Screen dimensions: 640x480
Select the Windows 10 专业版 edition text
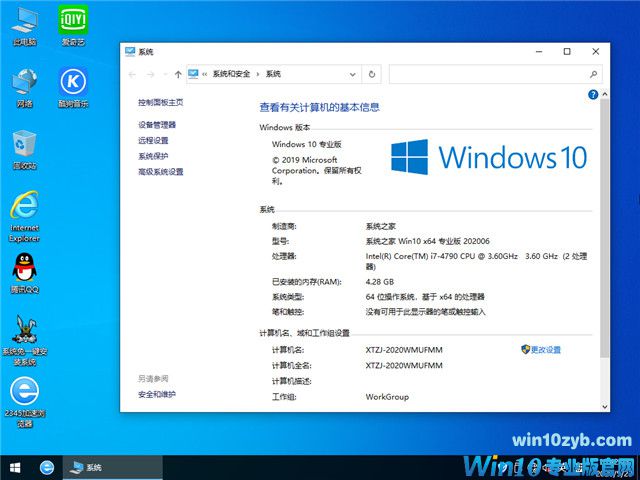click(307, 144)
